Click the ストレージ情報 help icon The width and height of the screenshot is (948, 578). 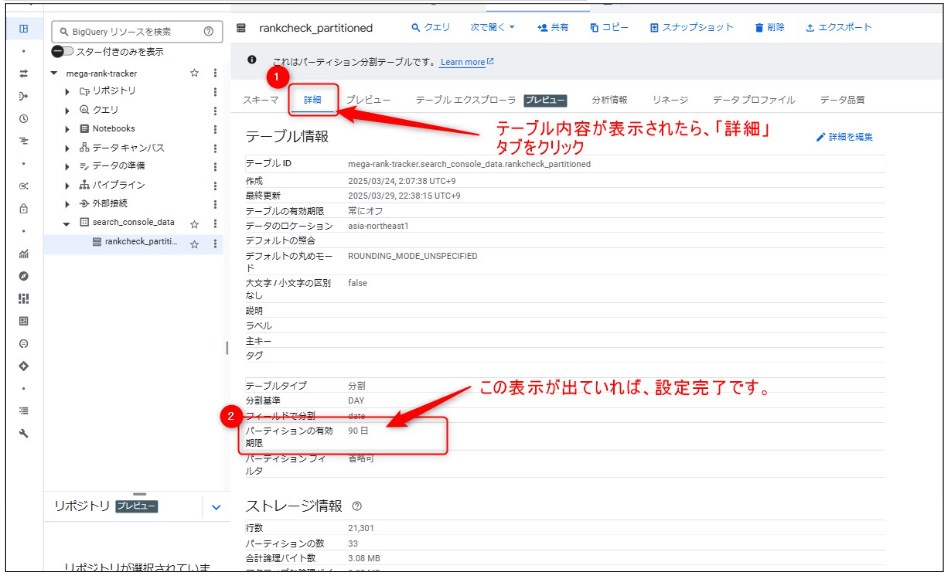[357, 506]
